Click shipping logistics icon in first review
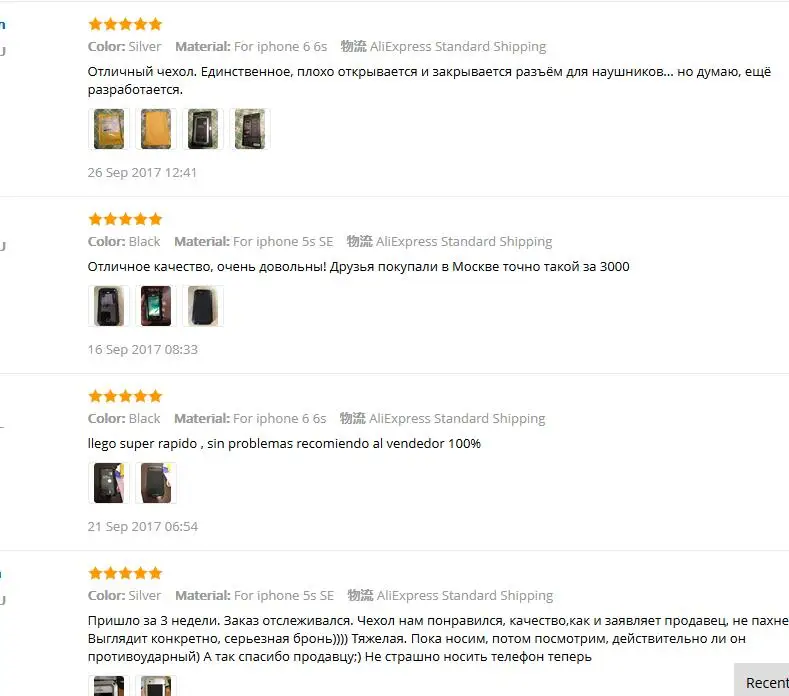The width and height of the screenshot is (789, 696). click(x=353, y=46)
